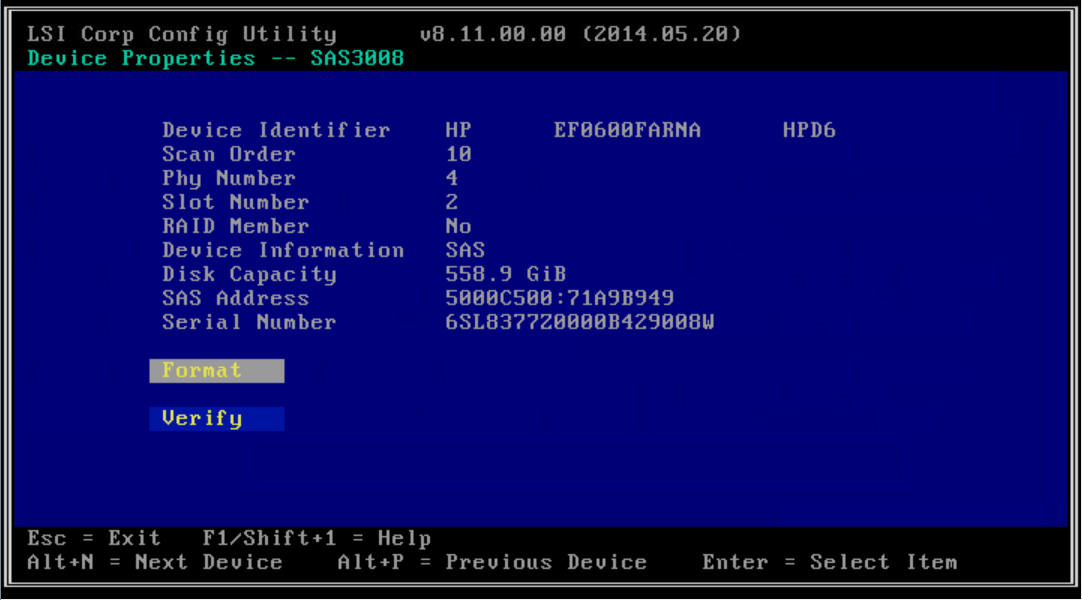Select the capacity value 558.9 GiB

coord(506,274)
